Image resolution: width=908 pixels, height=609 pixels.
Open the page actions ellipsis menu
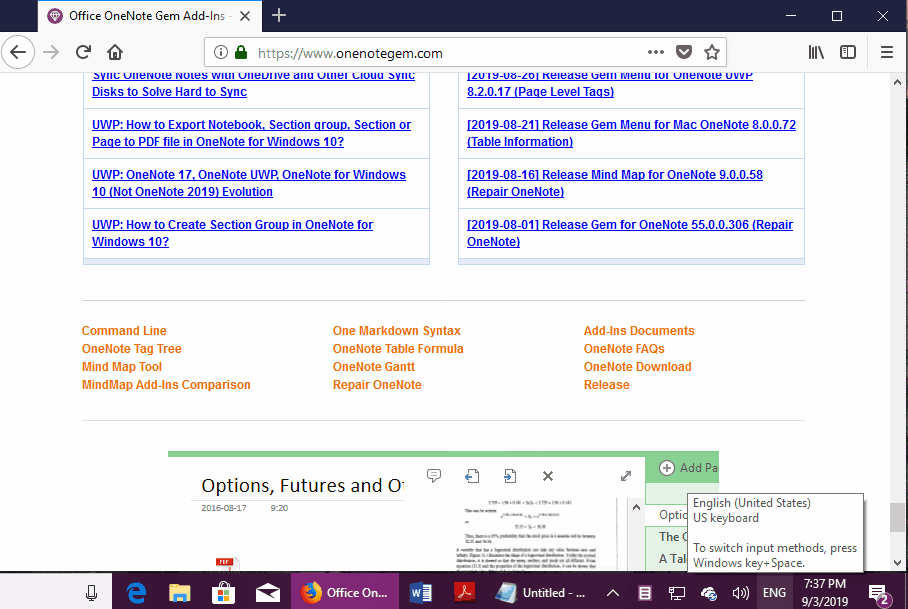pos(655,51)
